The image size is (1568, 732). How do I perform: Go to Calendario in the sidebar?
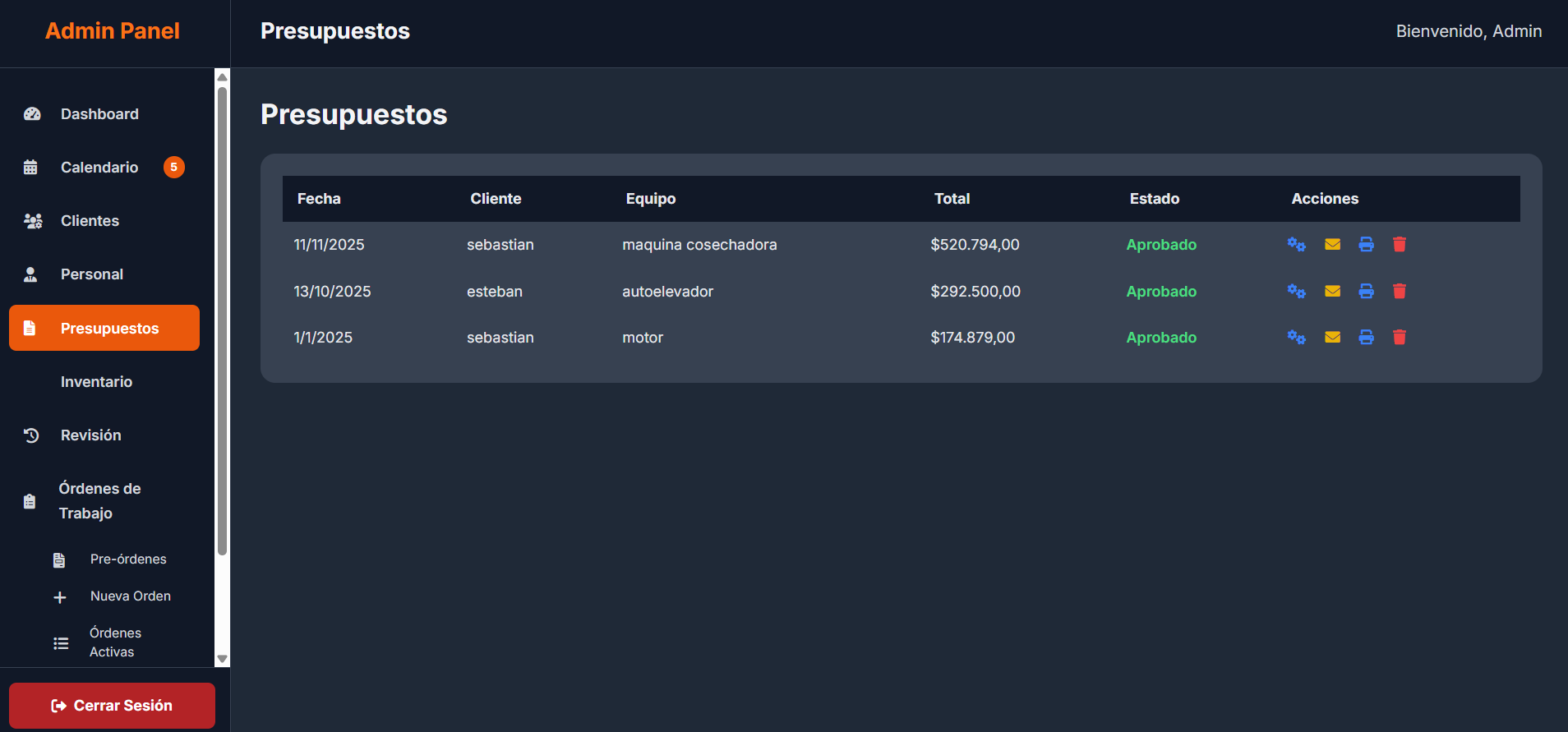(x=99, y=168)
